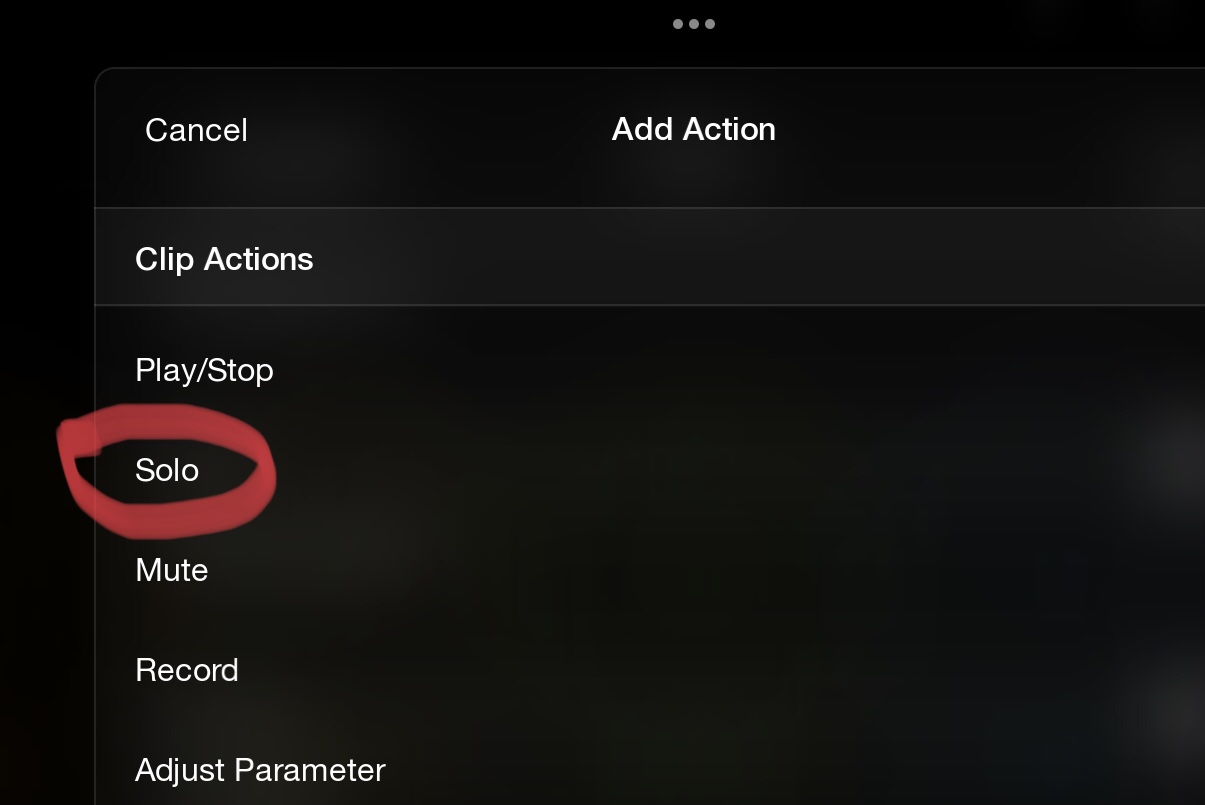Tap the three-dot multitasking icon
The width and height of the screenshot is (1205, 805).
click(693, 24)
